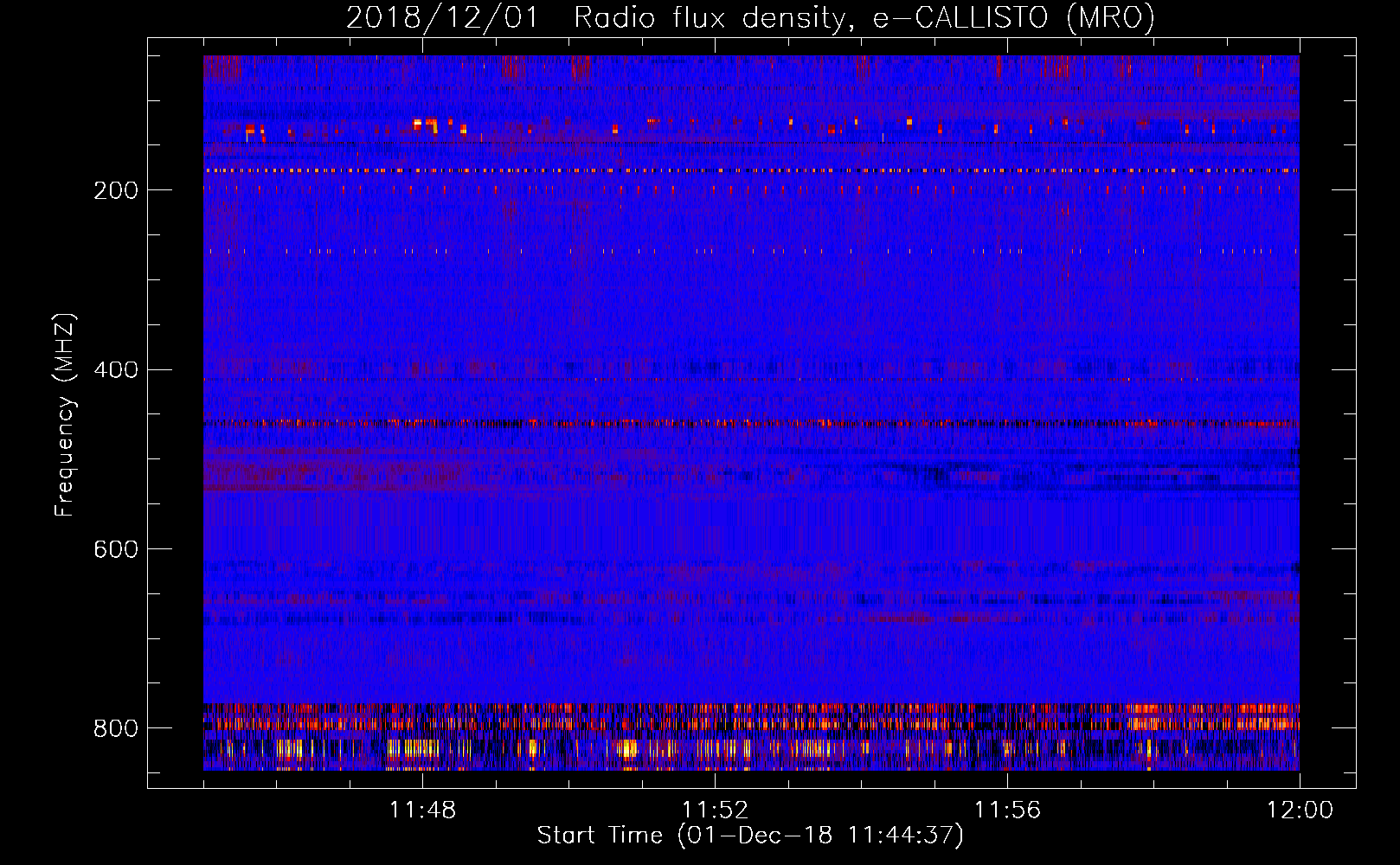Click the '12:00' time tick label
The height and width of the screenshot is (865, 1400).
tap(1300, 810)
